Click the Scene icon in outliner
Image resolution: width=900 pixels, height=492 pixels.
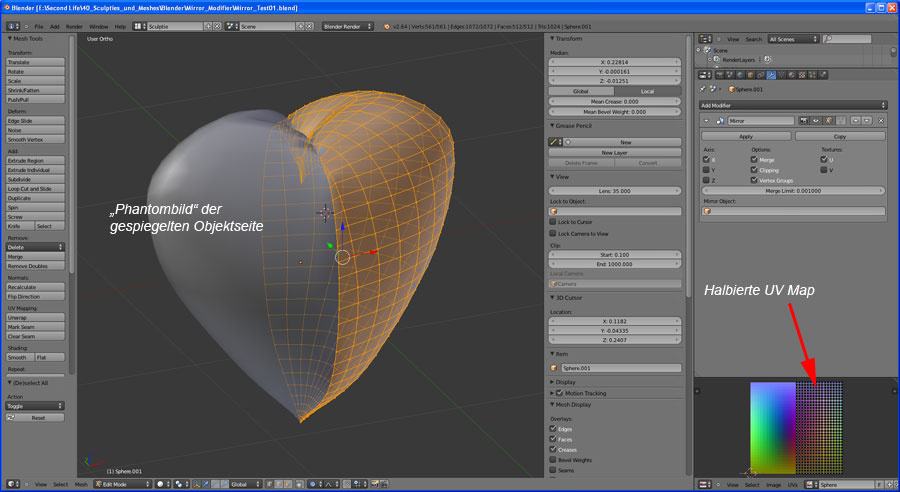[708, 50]
